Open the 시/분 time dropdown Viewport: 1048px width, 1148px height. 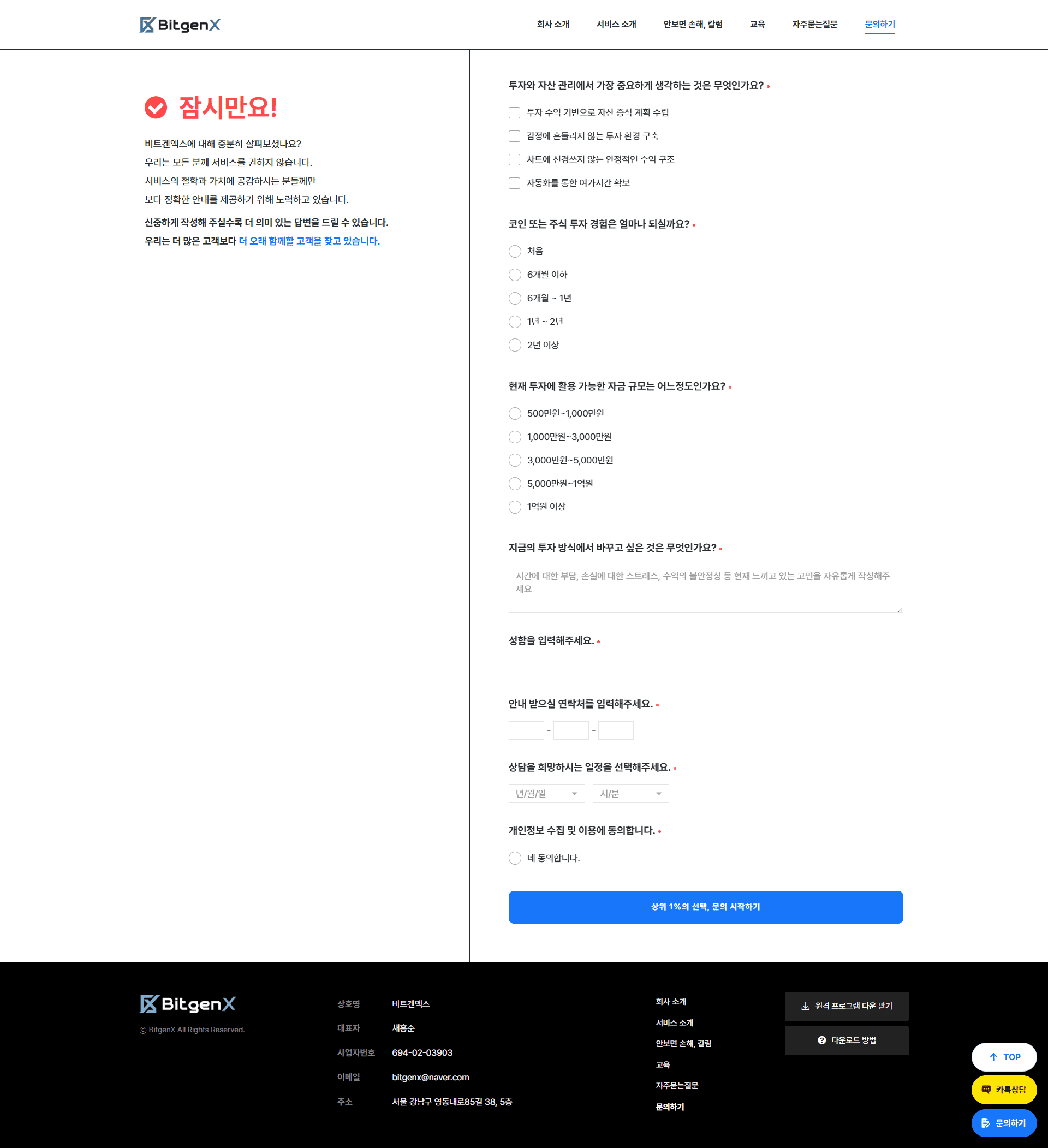coord(631,794)
